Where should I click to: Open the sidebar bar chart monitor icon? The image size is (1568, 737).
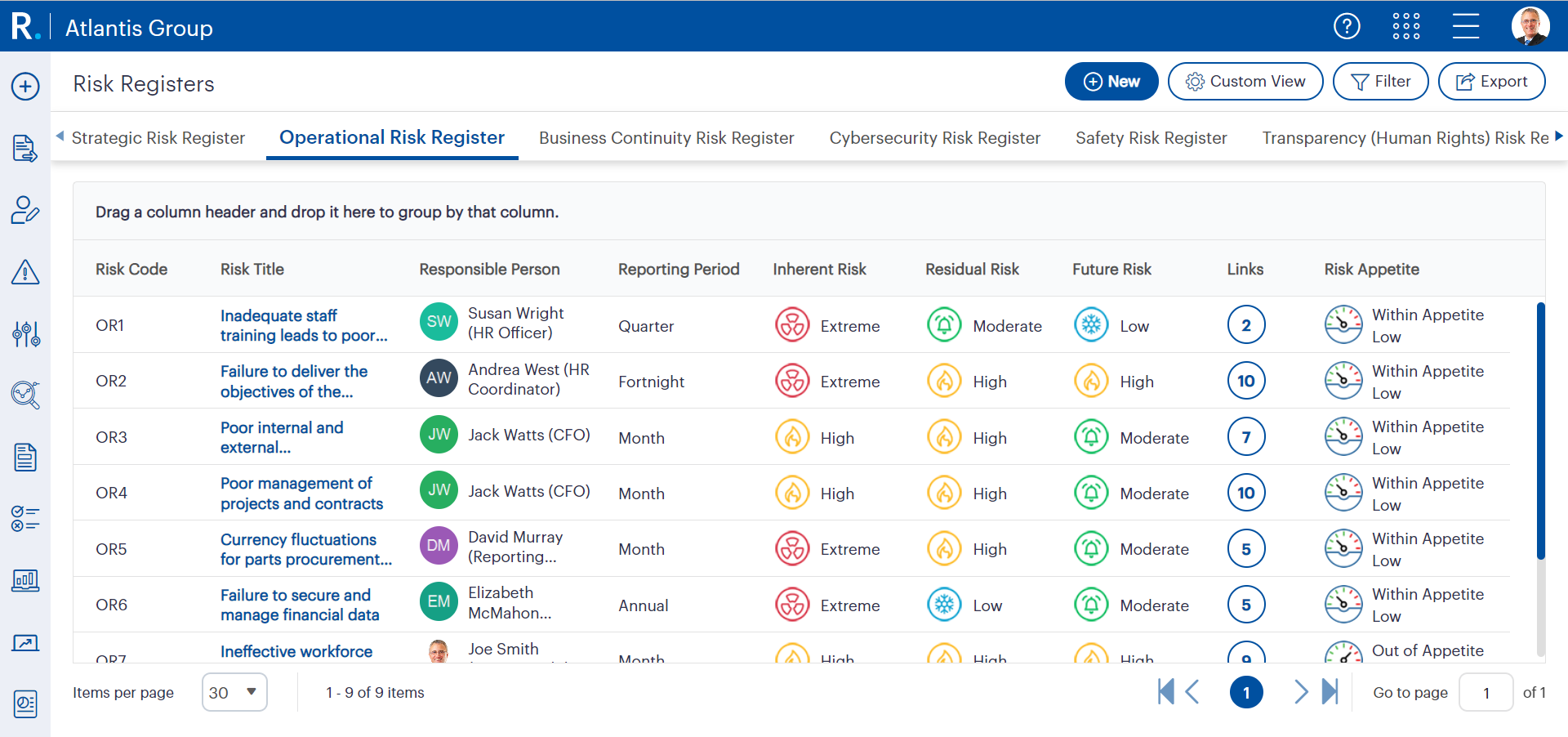(25, 581)
